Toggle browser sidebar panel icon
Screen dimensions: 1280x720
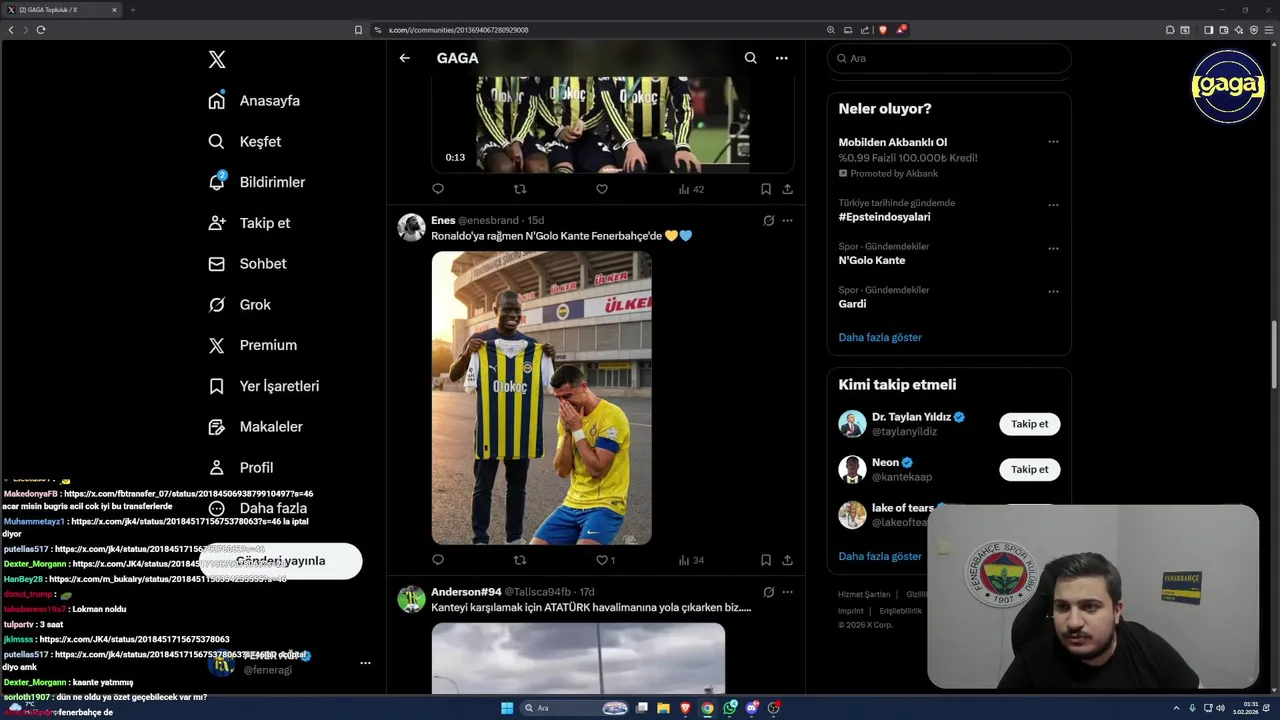click(x=1208, y=30)
